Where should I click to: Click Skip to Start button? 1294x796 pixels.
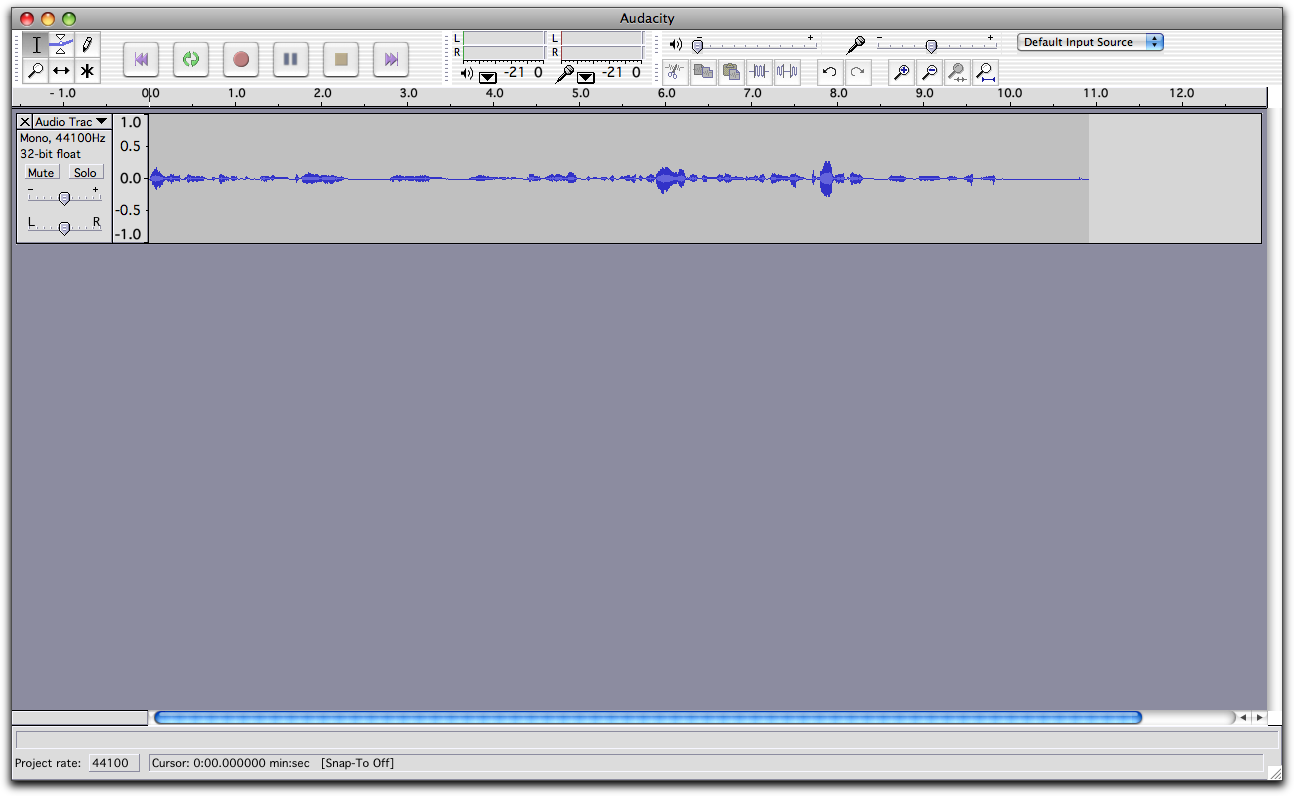[140, 60]
